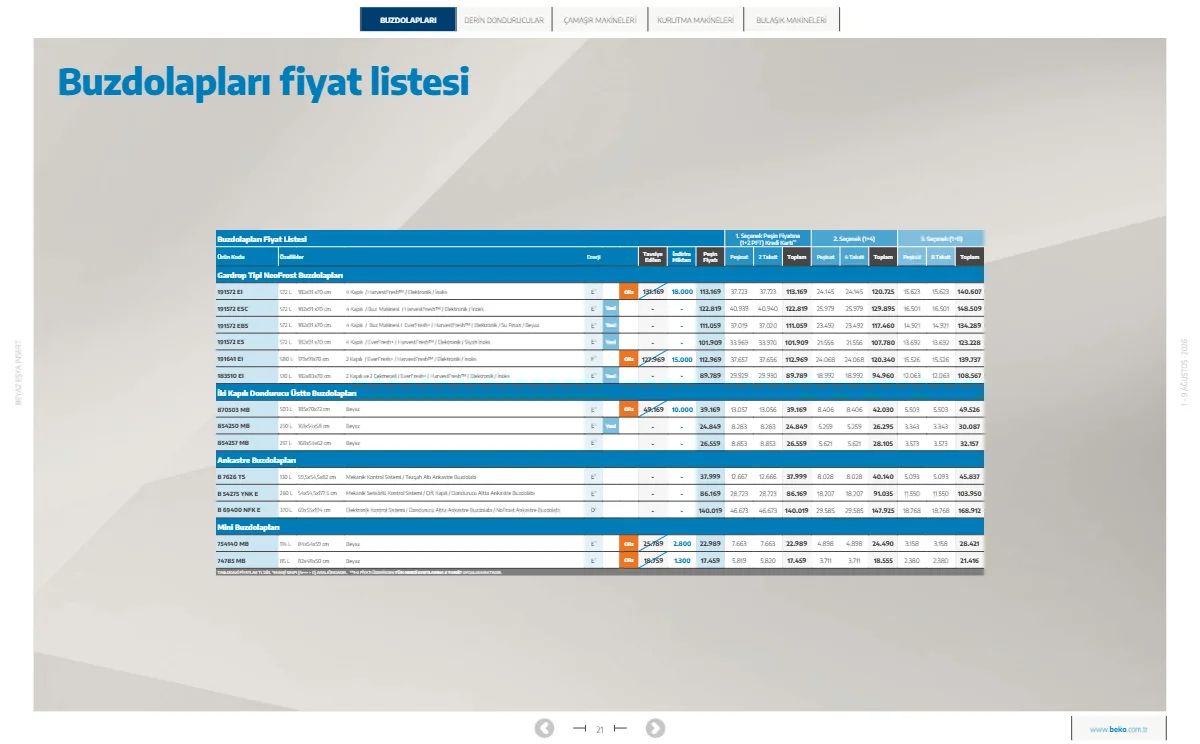Image resolution: width=1200 pixels, height=744 pixels.
Task: Click blue Yeni badge in 191572 ESC row
Action: (x=610, y=308)
